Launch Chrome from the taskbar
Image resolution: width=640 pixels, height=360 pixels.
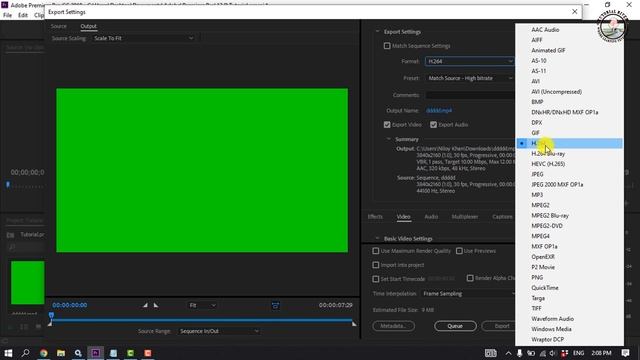pyautogui.click(x=43, y=353)
